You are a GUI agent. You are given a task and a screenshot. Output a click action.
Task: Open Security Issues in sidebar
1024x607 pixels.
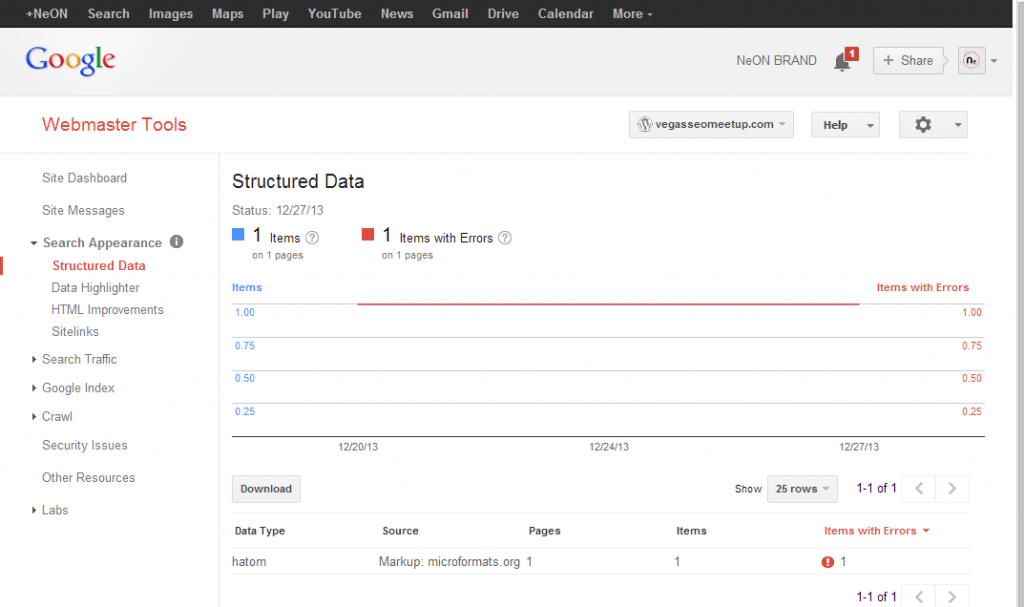point(85,446)
